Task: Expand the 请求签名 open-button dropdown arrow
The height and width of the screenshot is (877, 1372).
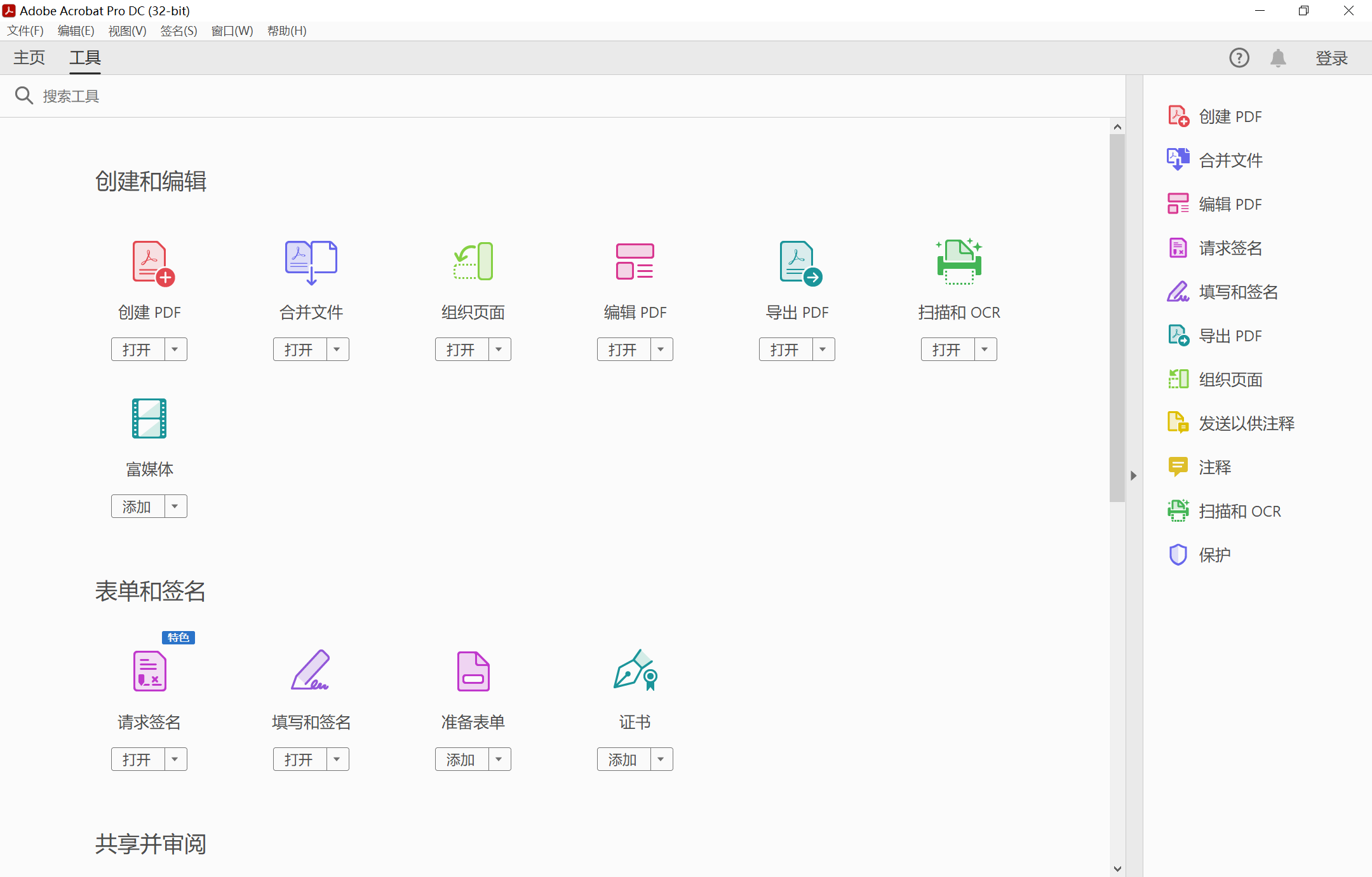Action: coord(175,759)
